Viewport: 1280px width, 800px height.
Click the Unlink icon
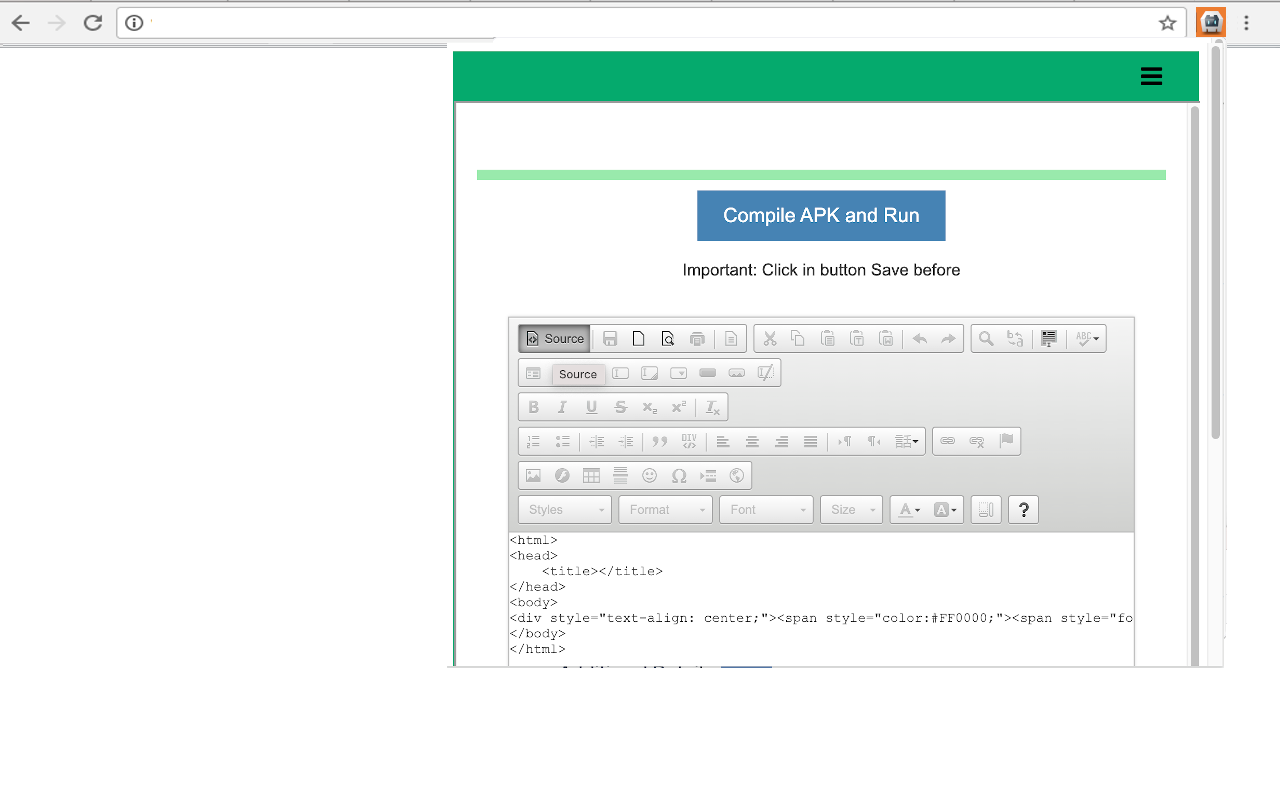tap(977, 441)
